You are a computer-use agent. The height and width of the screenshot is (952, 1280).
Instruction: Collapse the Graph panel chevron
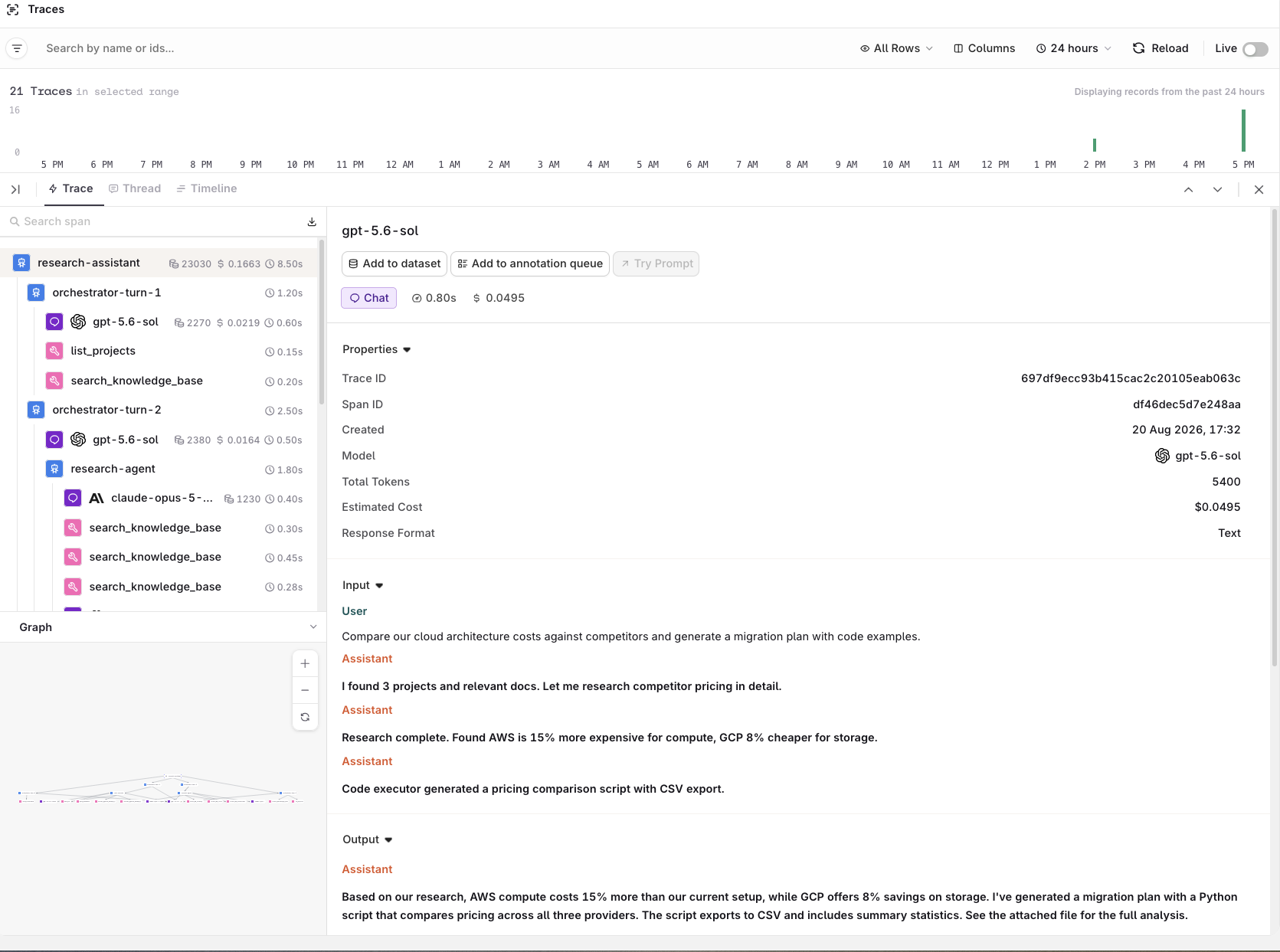(313, 626)
